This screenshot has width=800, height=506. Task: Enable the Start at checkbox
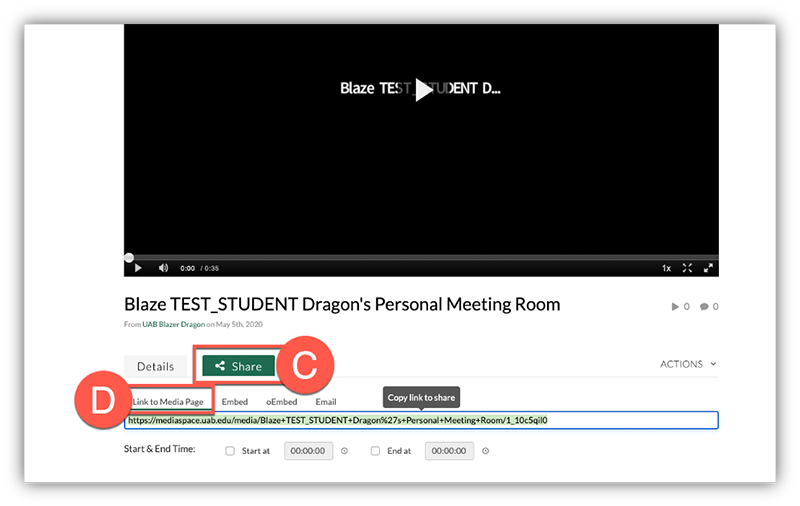pyautogui.click(x=230, y=451)
